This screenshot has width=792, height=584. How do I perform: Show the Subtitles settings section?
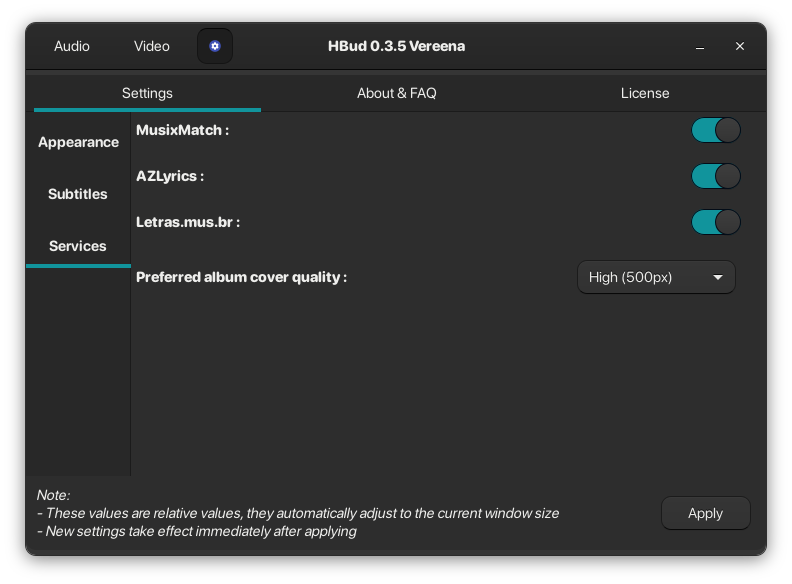tap(78, 194)
